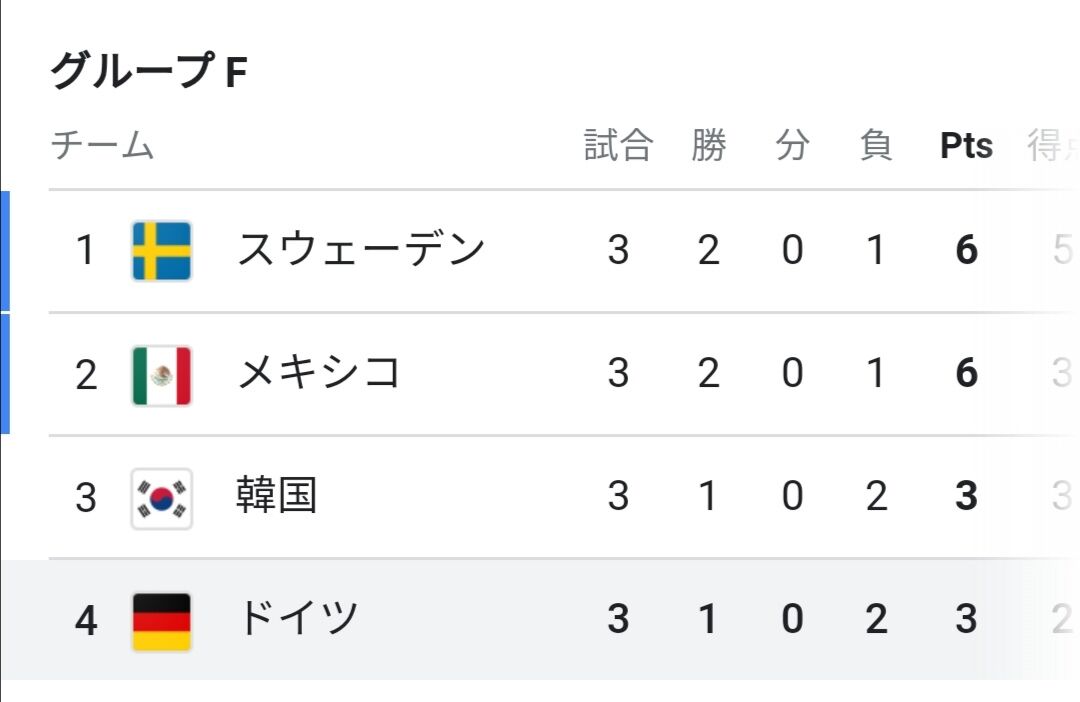1080x702 pixels.
Task: Click the 分 column header
Action: click(x=792, y=145)
